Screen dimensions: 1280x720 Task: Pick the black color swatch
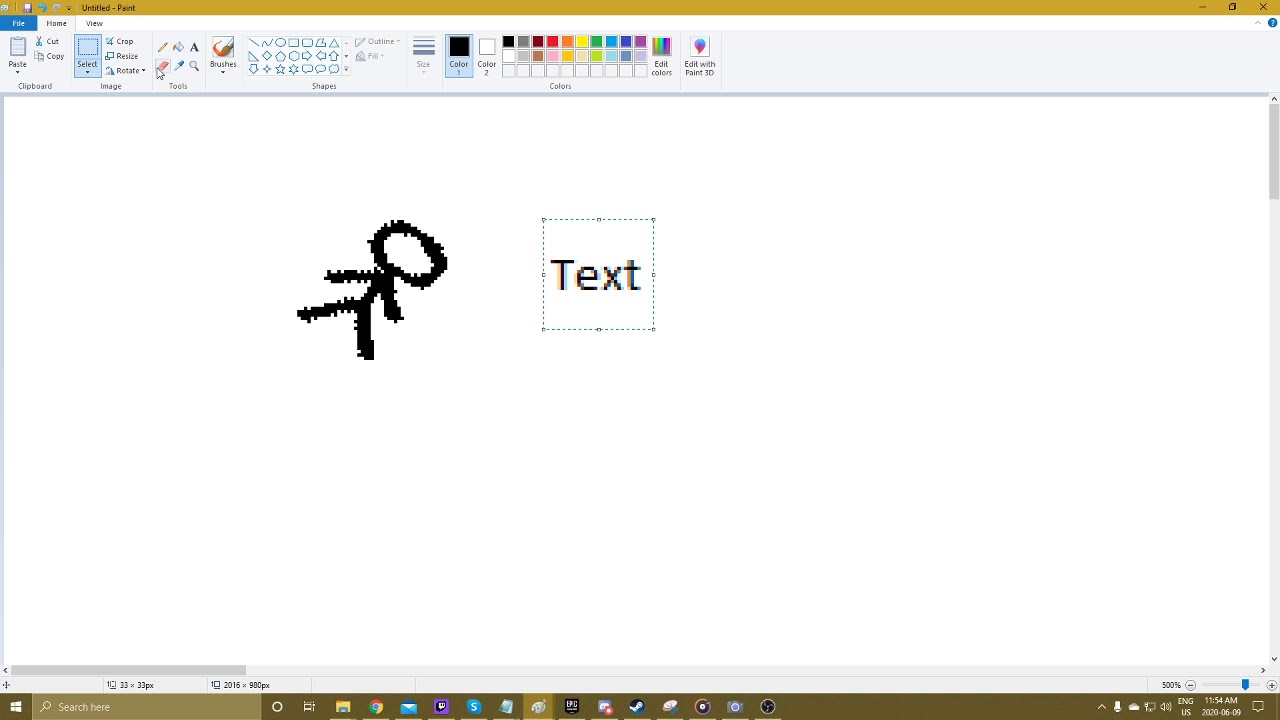[508, 41]
